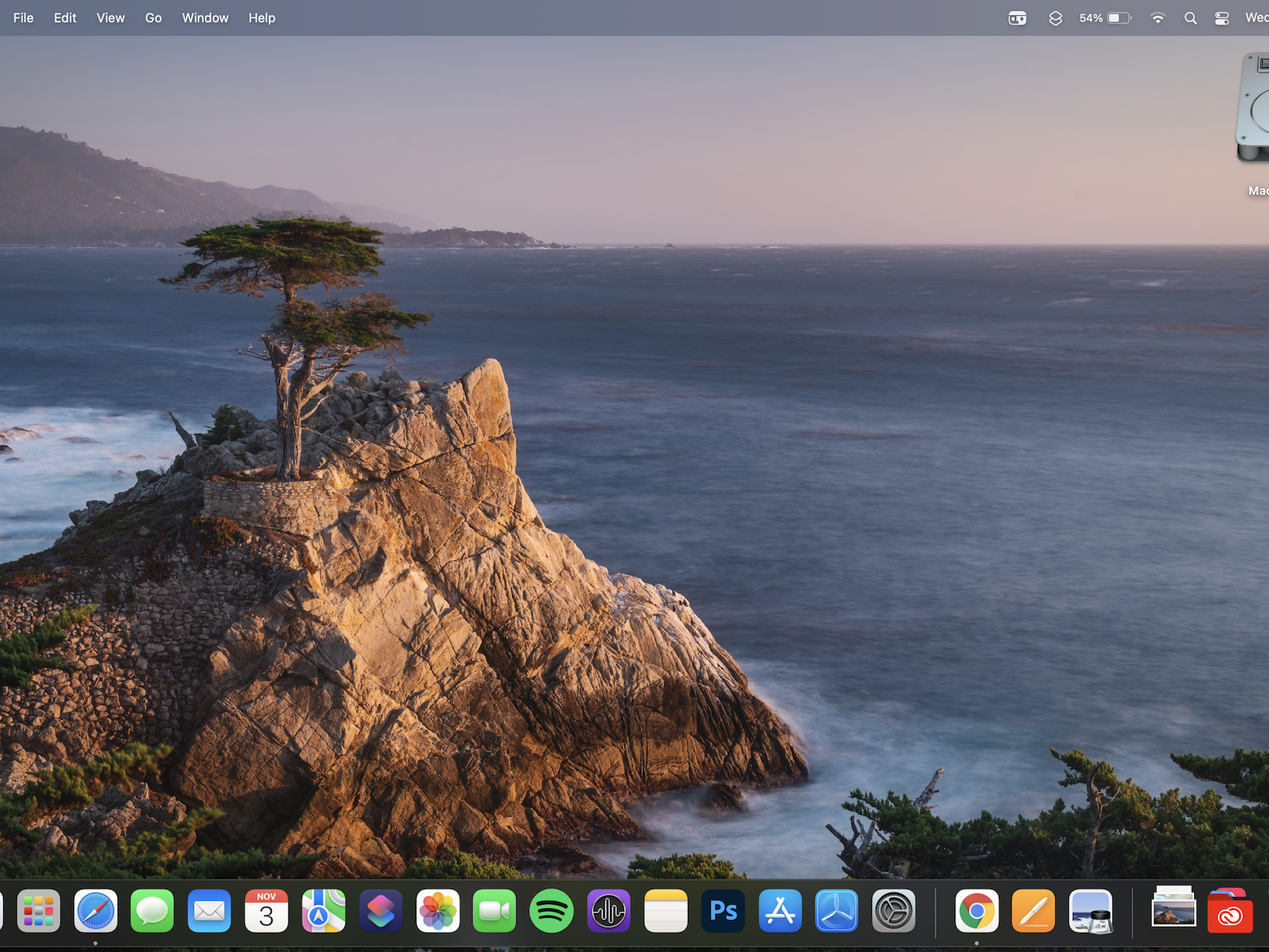
Task: Launch the Maps app
Action: (323, 911)
